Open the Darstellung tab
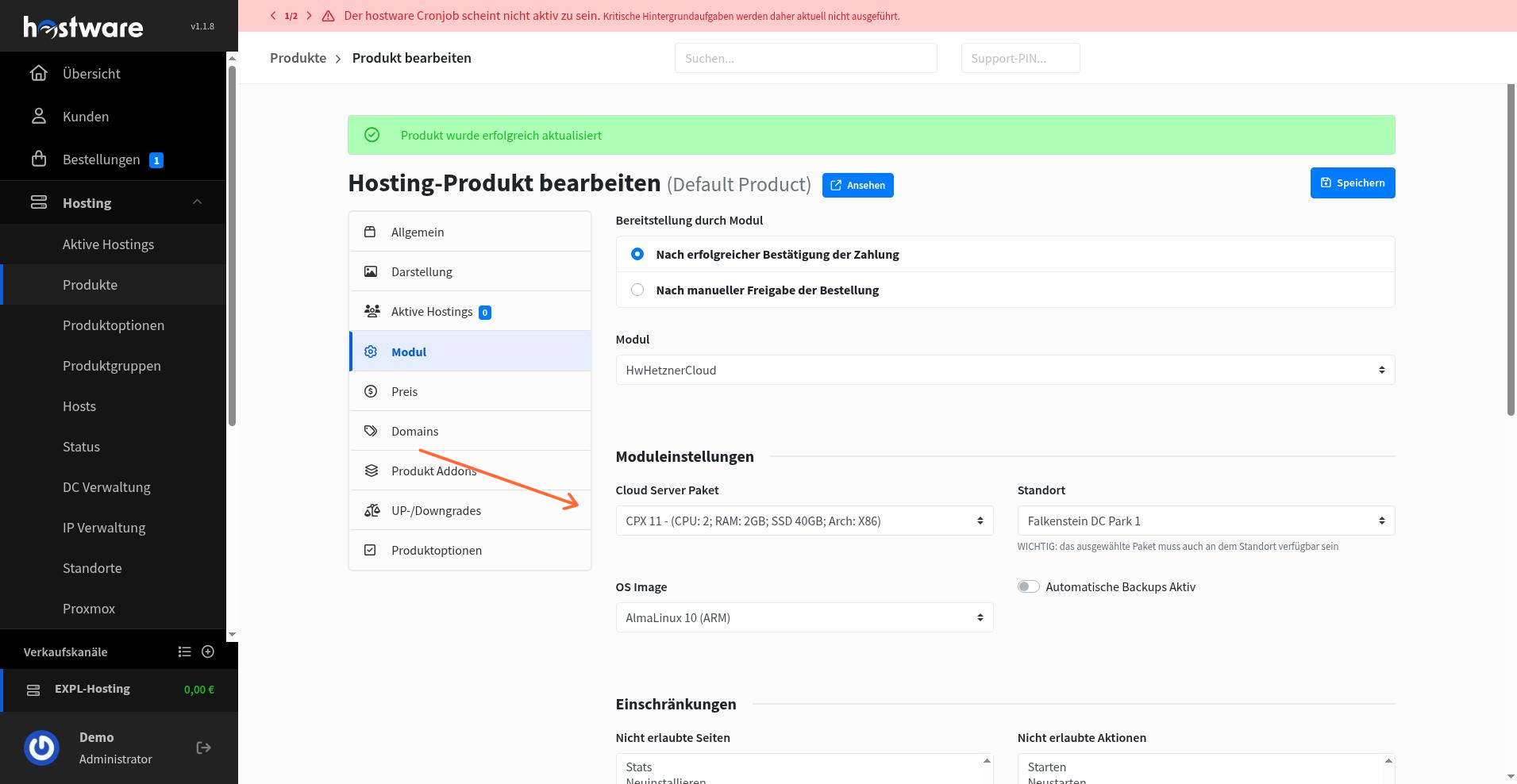The width and height of the screenshot is (1517, 784). [x=470, y=271]
